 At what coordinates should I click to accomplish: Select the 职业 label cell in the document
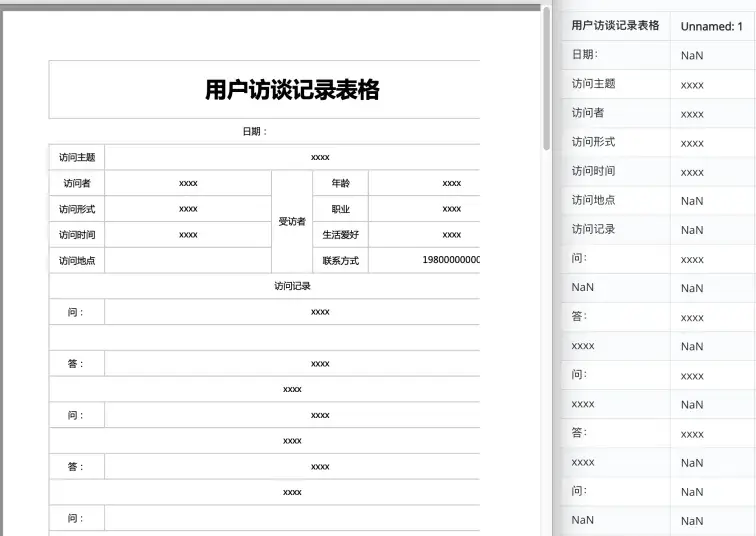pos(340,209)
